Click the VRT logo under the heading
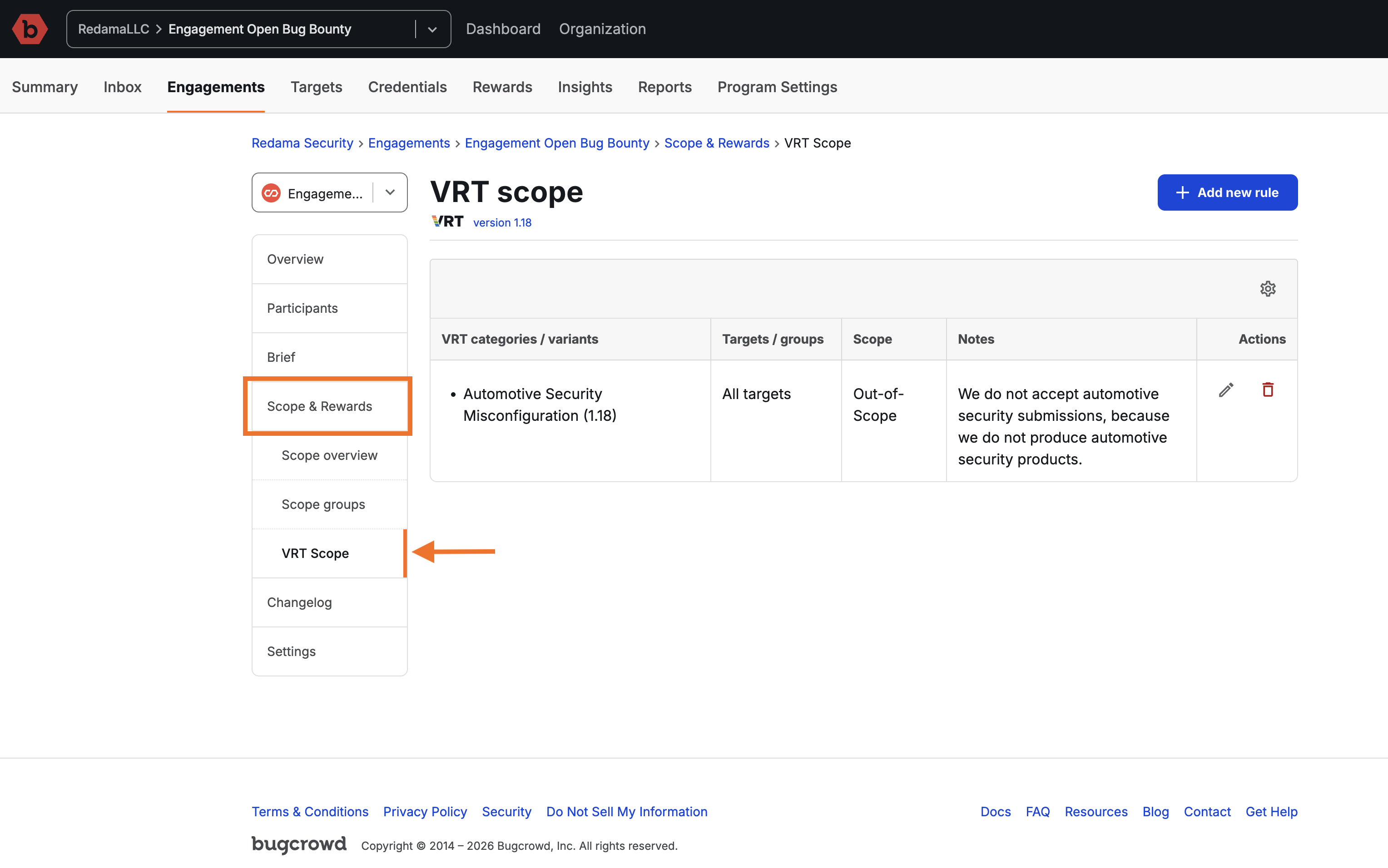 447,222
